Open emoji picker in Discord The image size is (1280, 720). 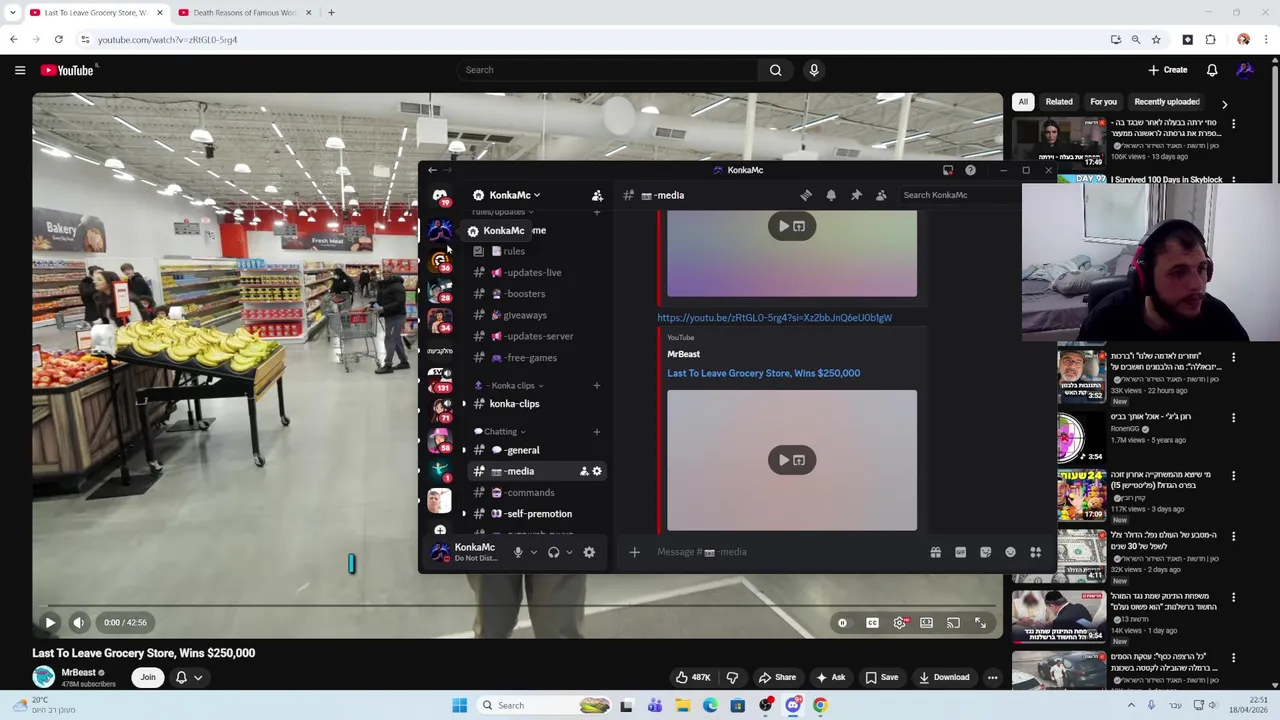tap(1010, 552)
